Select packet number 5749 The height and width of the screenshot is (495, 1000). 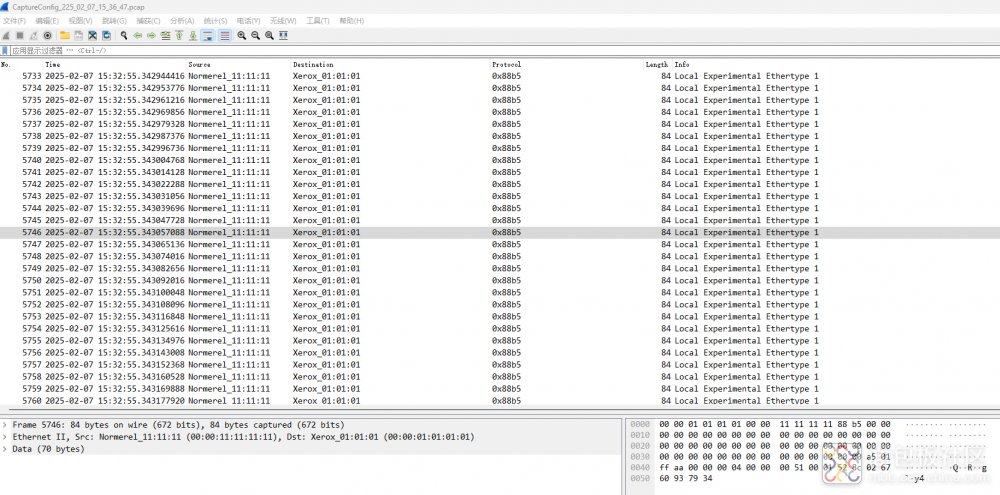(x=500, y=269)
